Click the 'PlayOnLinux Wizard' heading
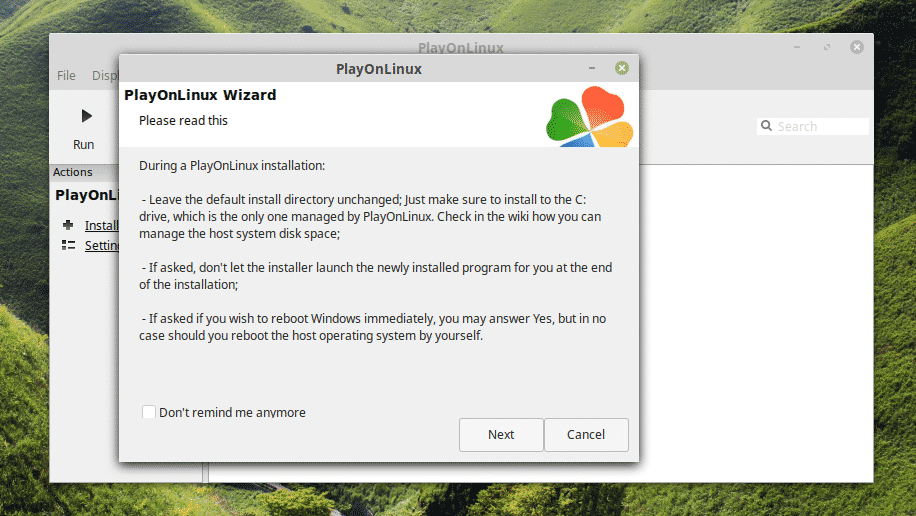Screen dimensions: 916x516 (x=200, y=95)
